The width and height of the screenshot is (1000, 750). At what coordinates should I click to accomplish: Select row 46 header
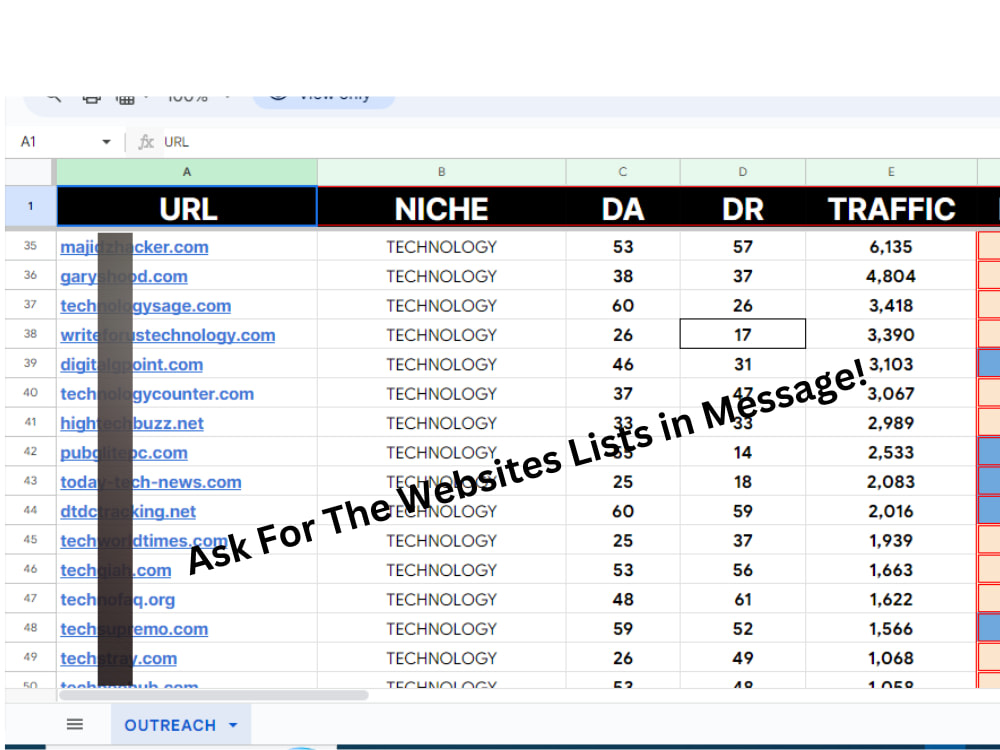30,568
